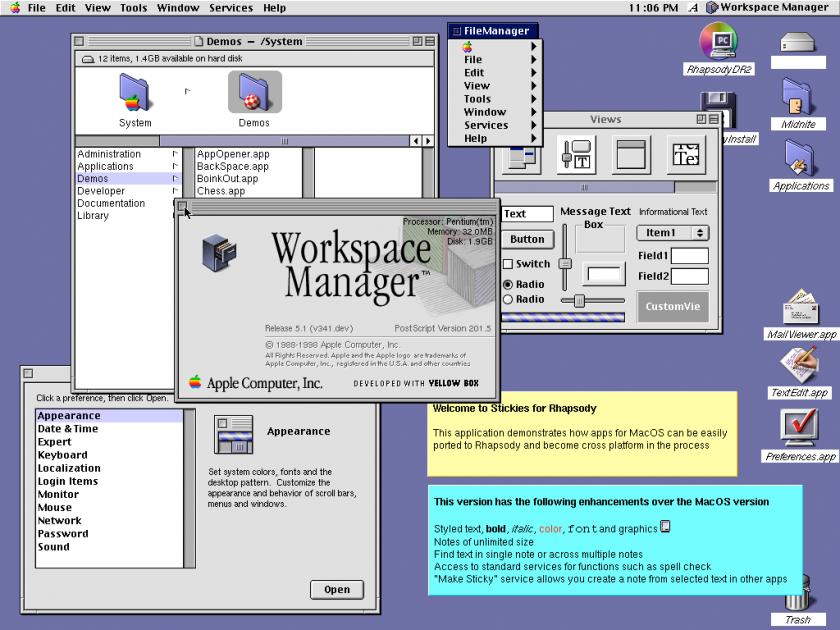Click the Button control in the Views window
840x630 pixels.
pyautogui.click(x=527, y=239)
